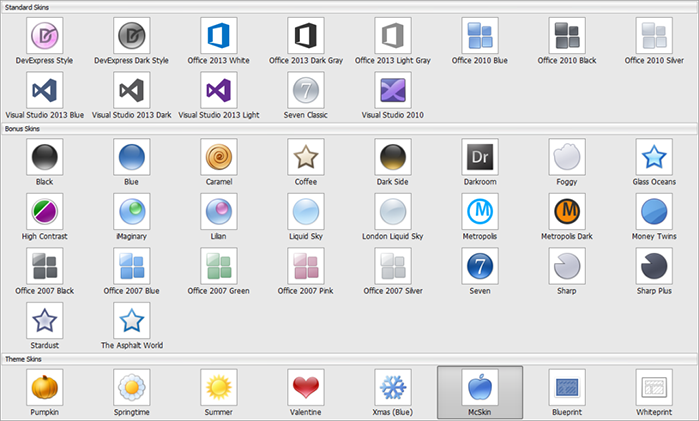
Task: Apply the Office 2013 White skin
Action: [218, 36]
